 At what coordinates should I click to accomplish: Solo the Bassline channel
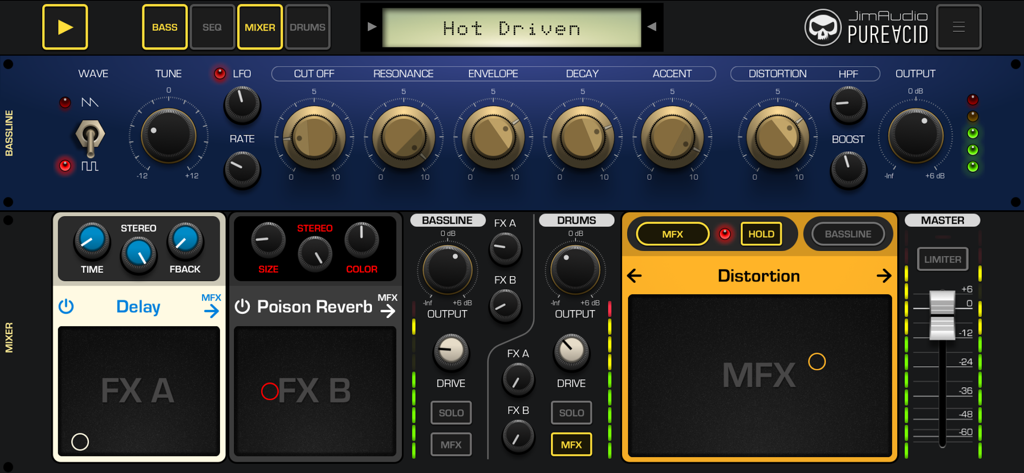(451, 413)
